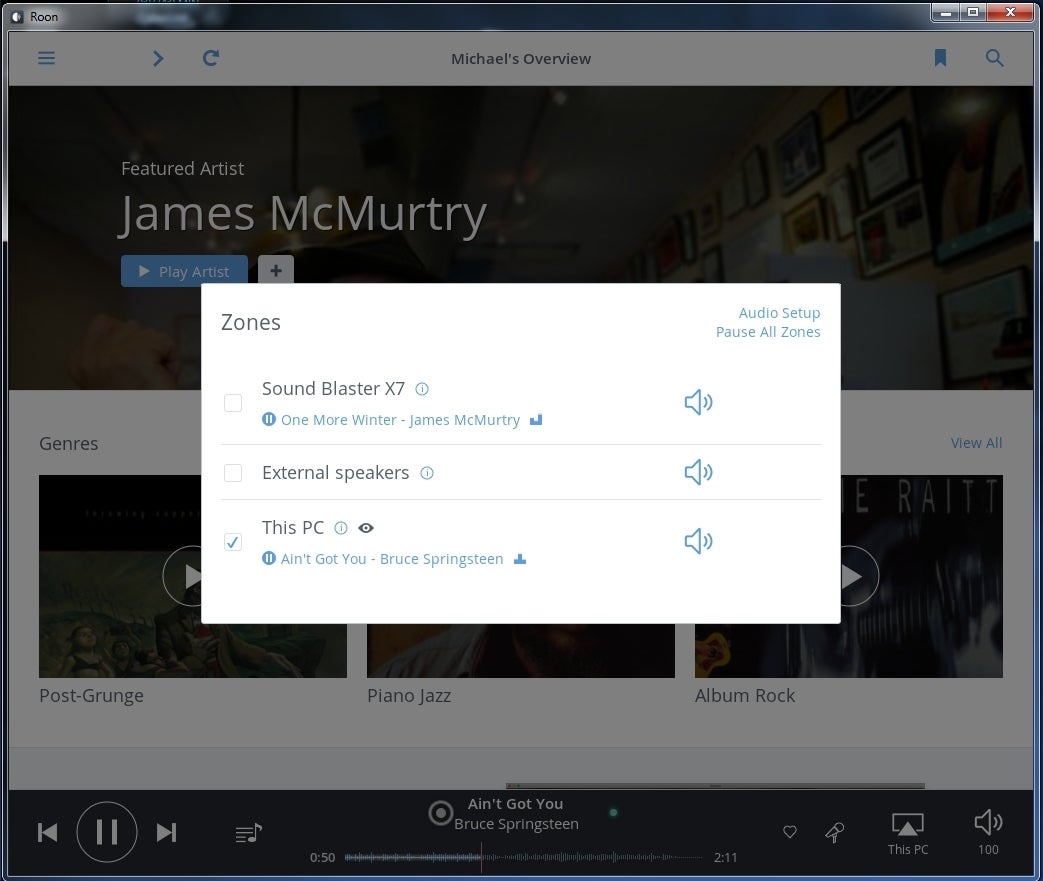Screen dimensions: 1043x881
Task: Adjust volume for External speakers zone
Action: coord(698,472)
